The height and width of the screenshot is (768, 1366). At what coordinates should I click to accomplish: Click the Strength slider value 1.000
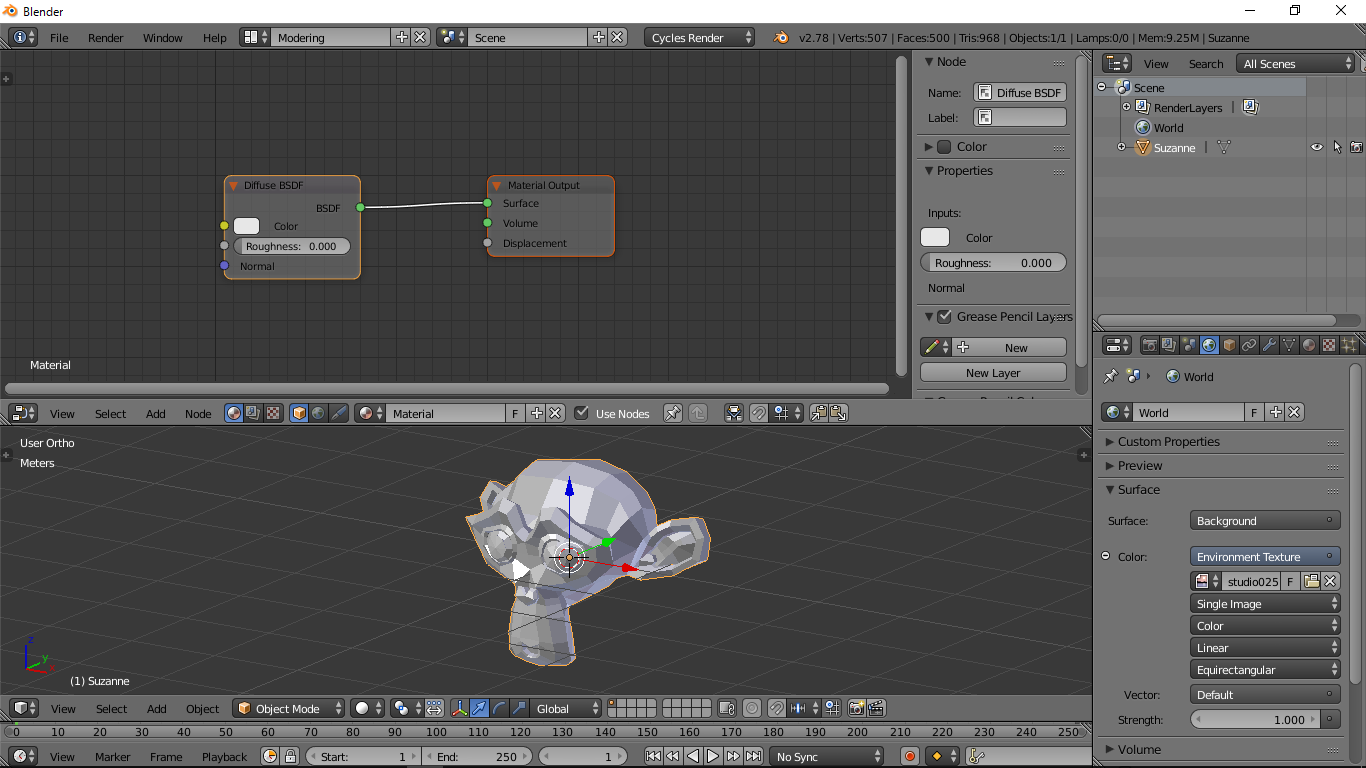point(1256,719)
